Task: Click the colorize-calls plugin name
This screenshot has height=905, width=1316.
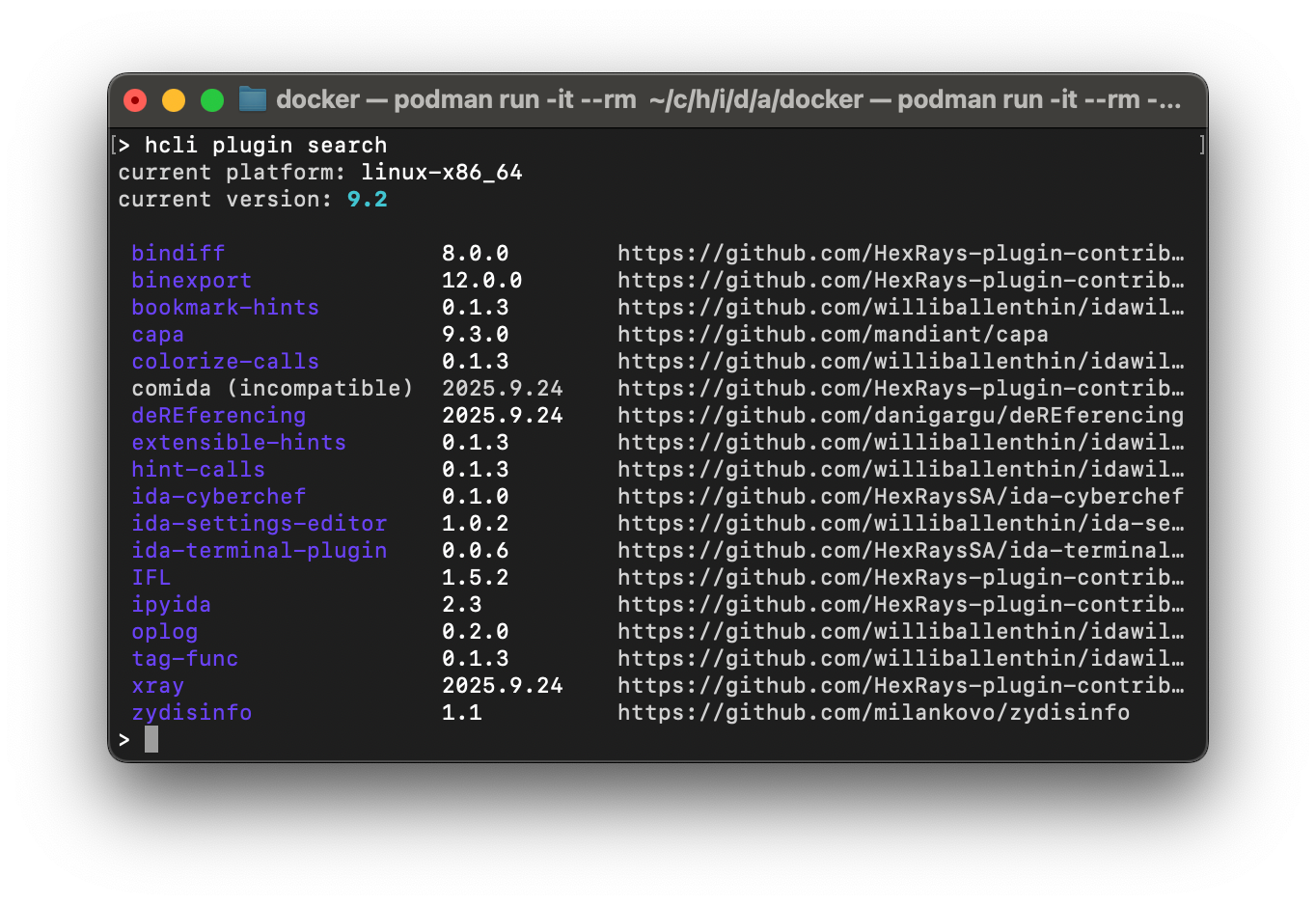Action: click(225, 362)
